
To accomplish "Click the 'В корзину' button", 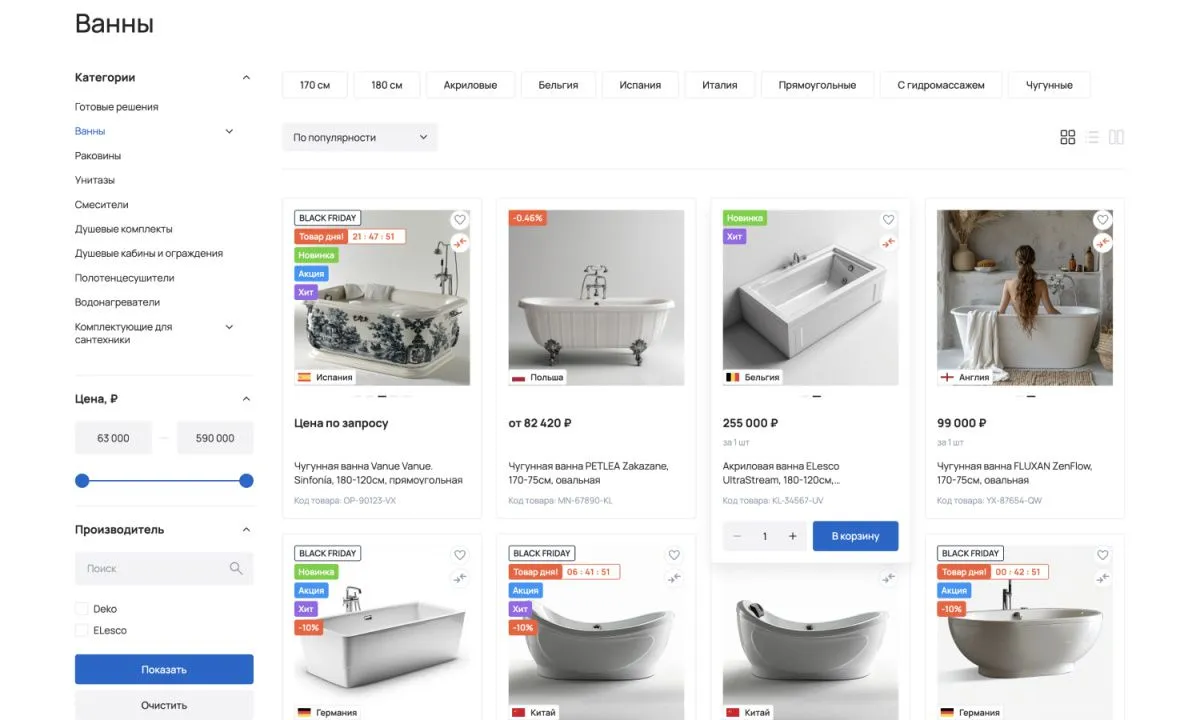I will (x=855, y=536).
